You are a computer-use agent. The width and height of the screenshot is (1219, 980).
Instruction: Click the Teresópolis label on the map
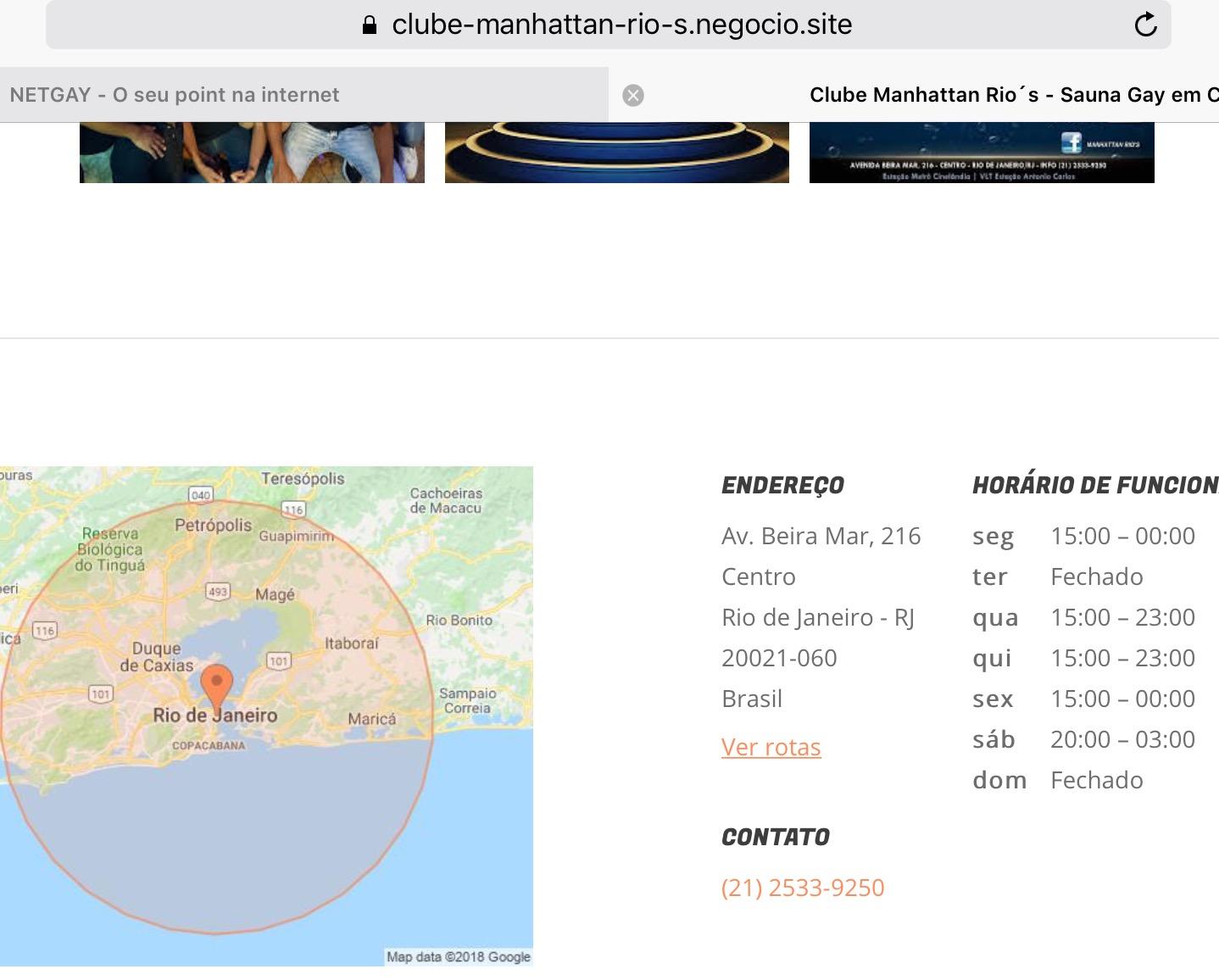click(x=303, y=478)
